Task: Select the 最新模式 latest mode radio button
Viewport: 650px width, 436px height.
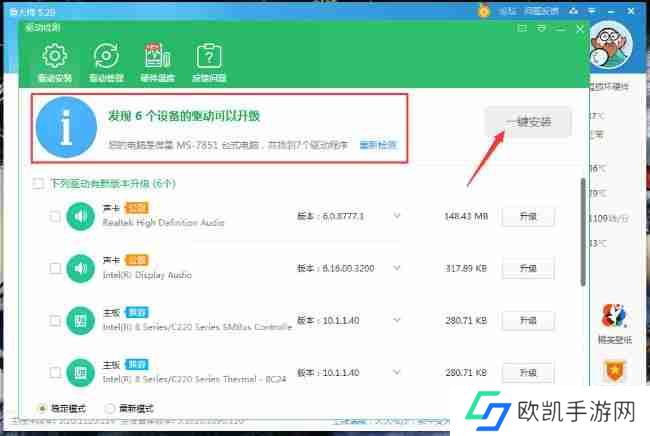Action: pos(109,409)
